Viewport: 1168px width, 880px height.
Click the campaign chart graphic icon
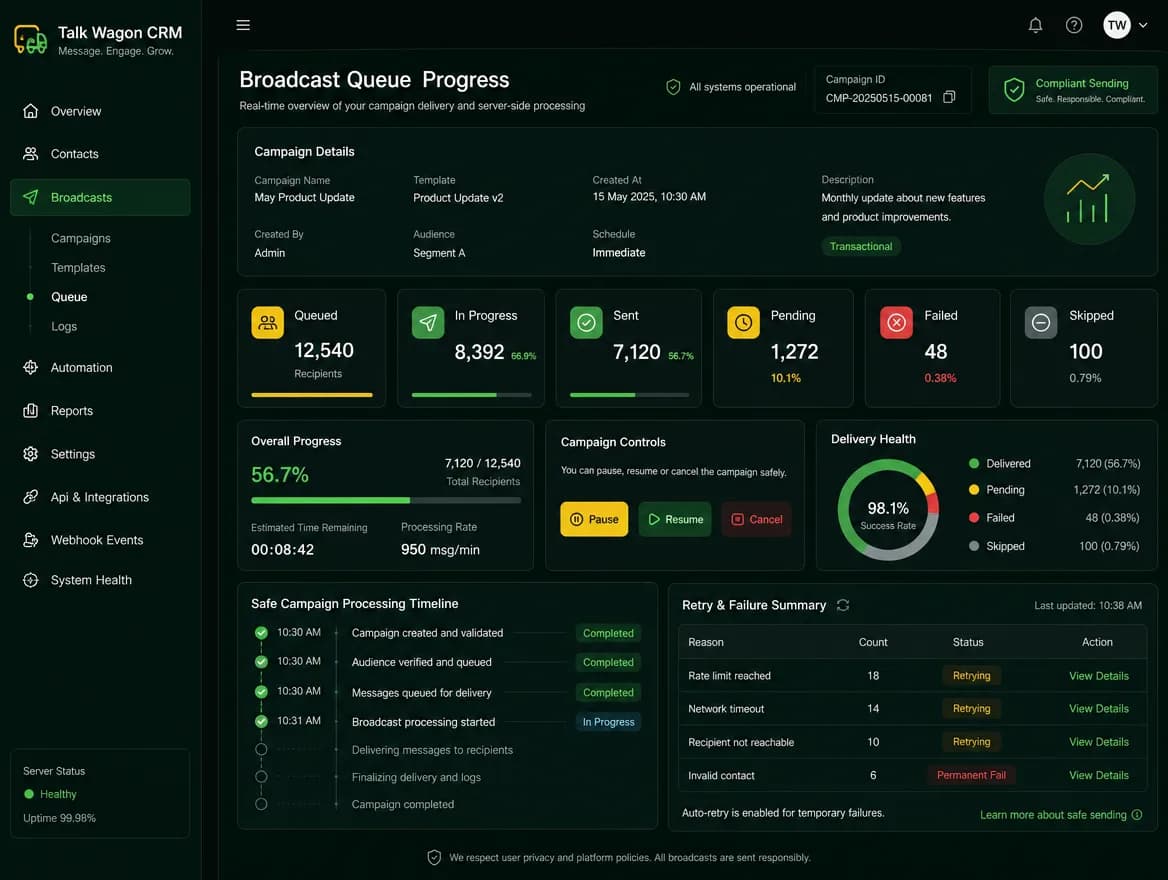coord(1088,199)
